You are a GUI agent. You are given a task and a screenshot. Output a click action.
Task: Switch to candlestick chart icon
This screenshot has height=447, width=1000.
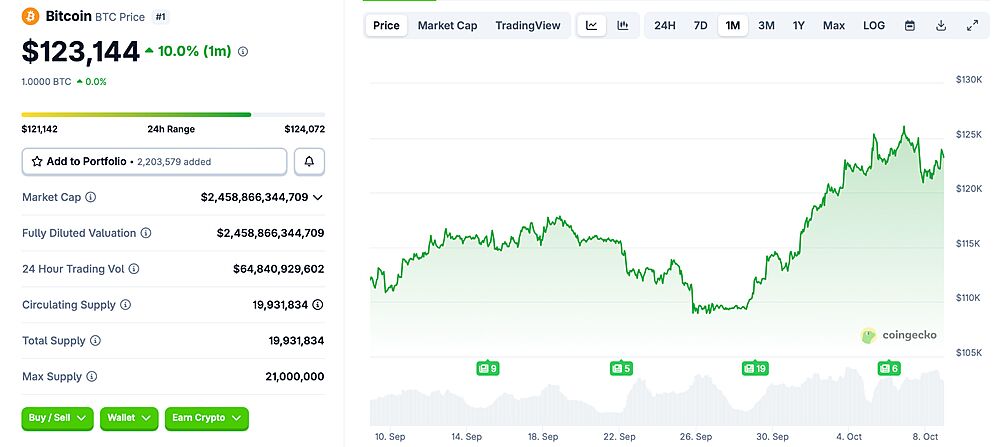coord(623,25)
